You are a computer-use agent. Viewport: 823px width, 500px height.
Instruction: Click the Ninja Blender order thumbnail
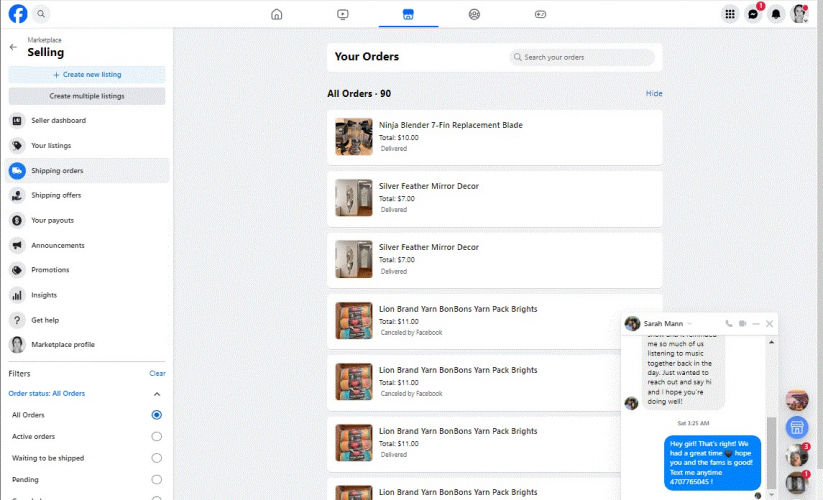pos(354,137)
